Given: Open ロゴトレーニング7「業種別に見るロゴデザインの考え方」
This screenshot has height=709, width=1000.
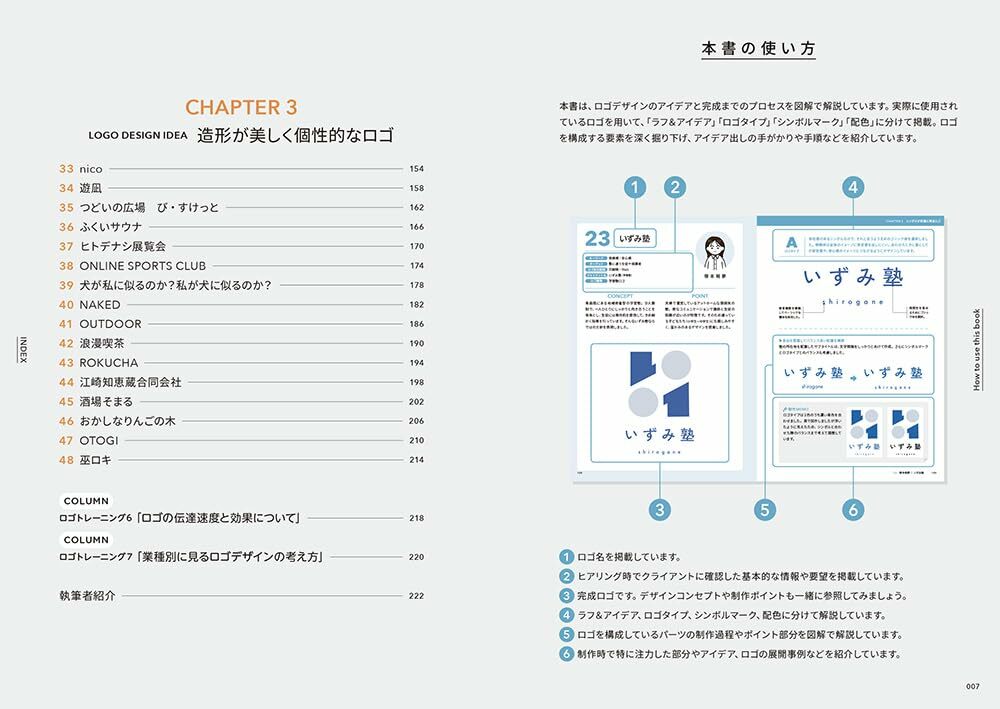Looking at the screenshot, I should 241,557.
